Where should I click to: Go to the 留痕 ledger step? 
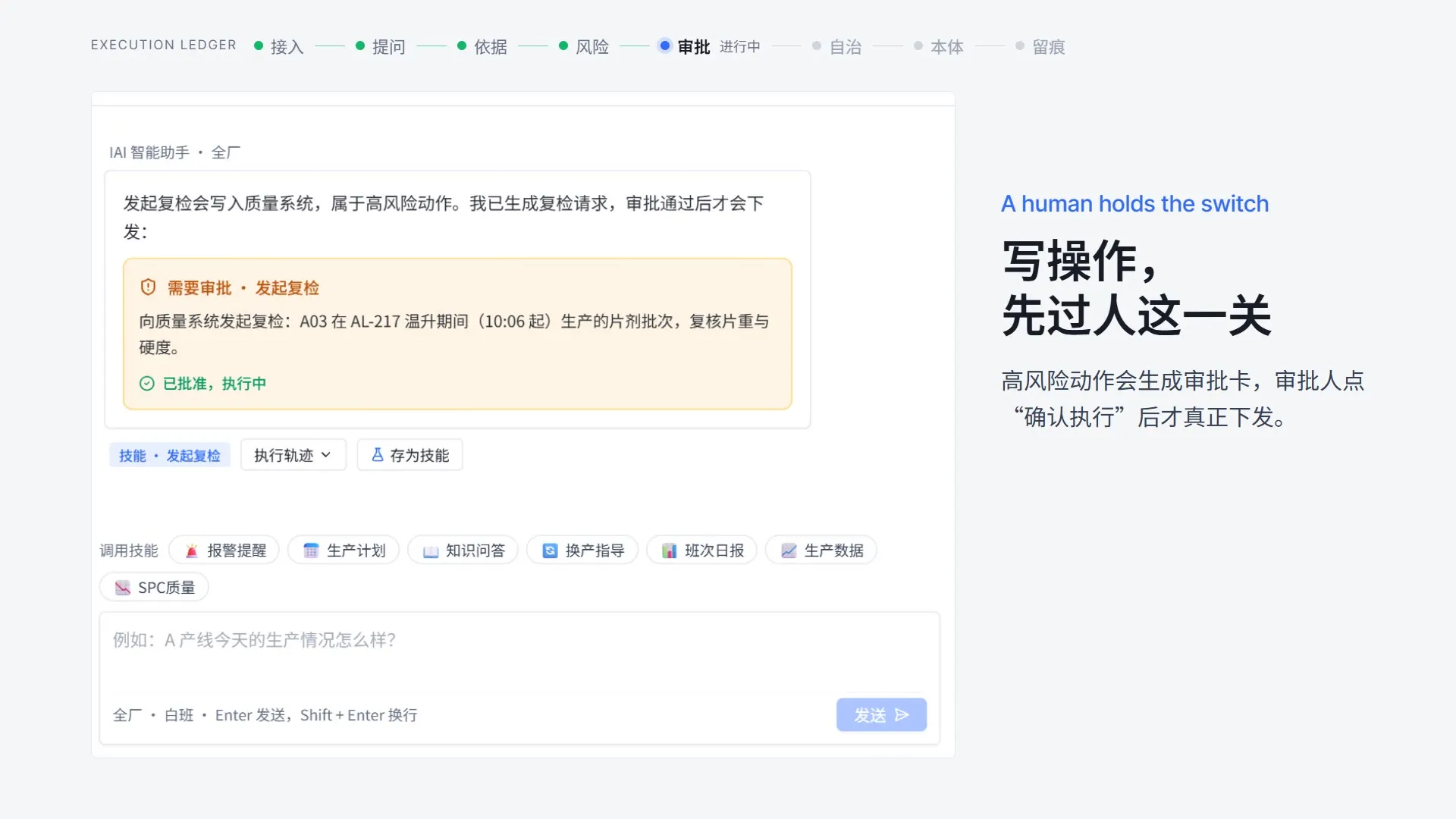click(x=1040, y=46)
